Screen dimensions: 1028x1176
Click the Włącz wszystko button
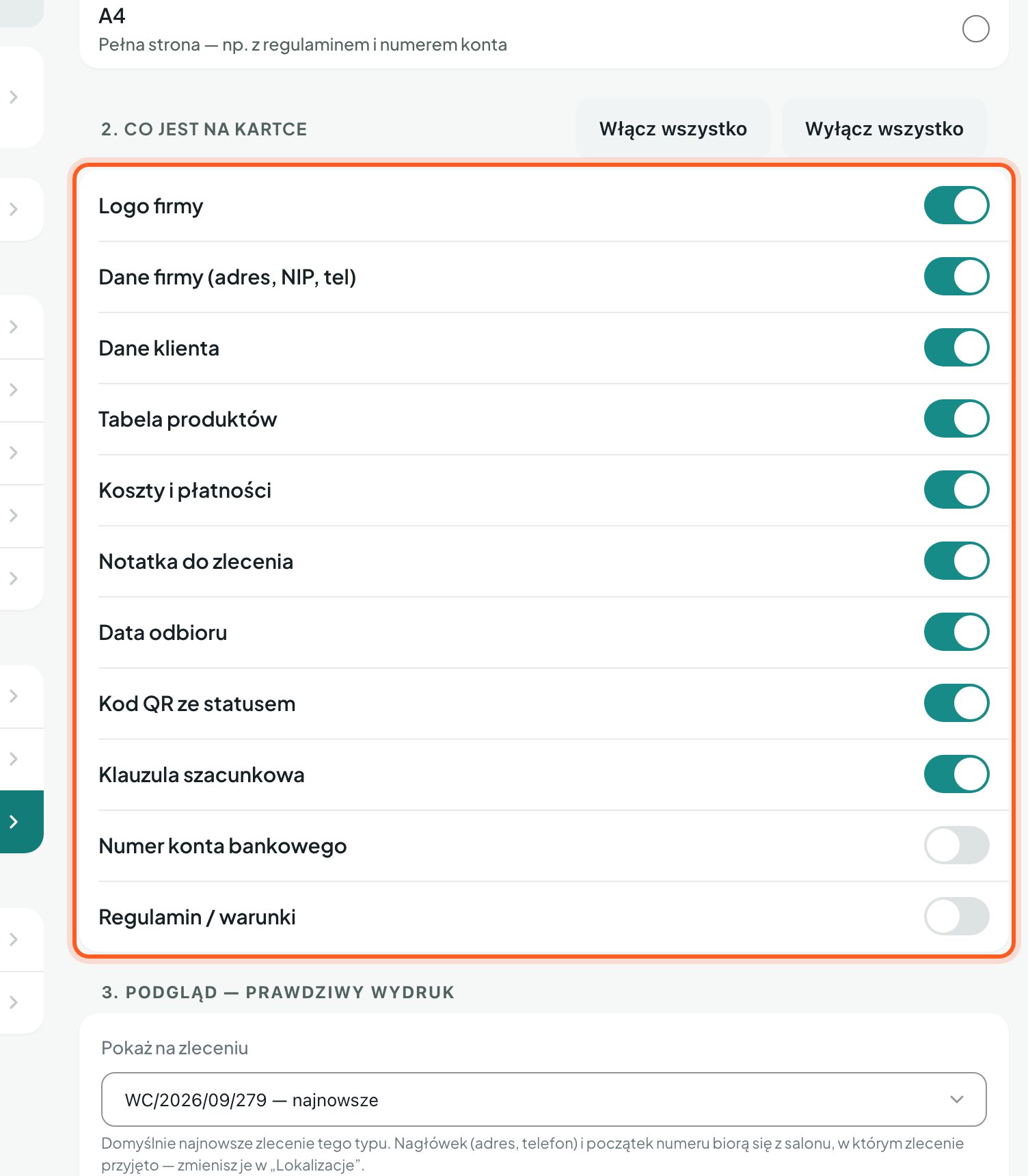[673, 129]
